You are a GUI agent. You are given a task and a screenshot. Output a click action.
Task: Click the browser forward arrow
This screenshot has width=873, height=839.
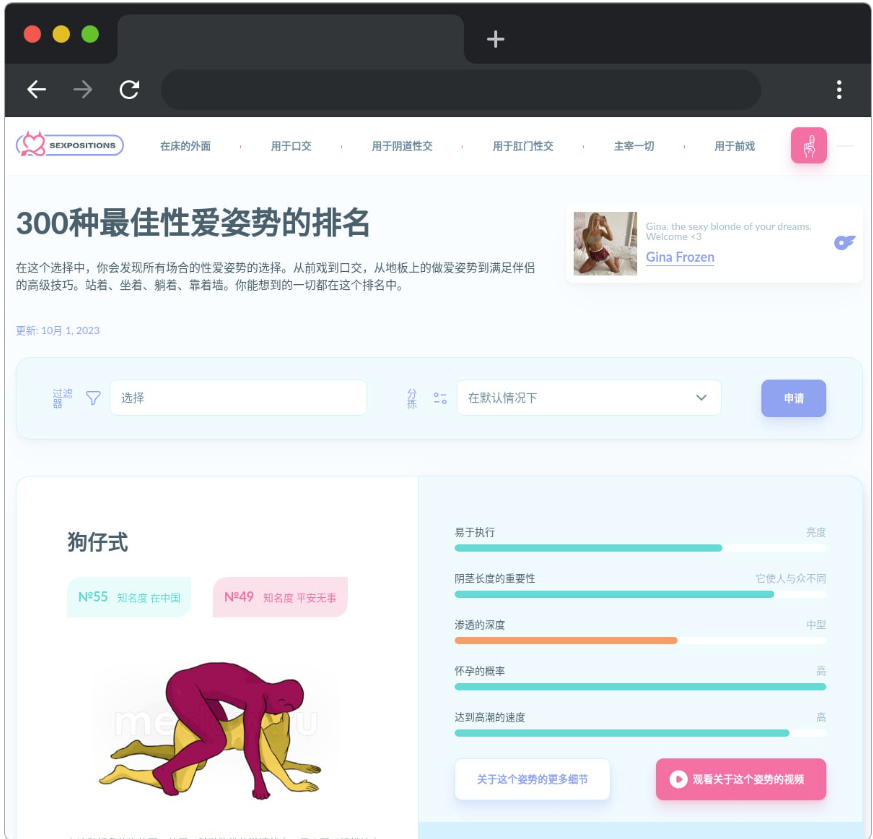click(x=83, y=90)
